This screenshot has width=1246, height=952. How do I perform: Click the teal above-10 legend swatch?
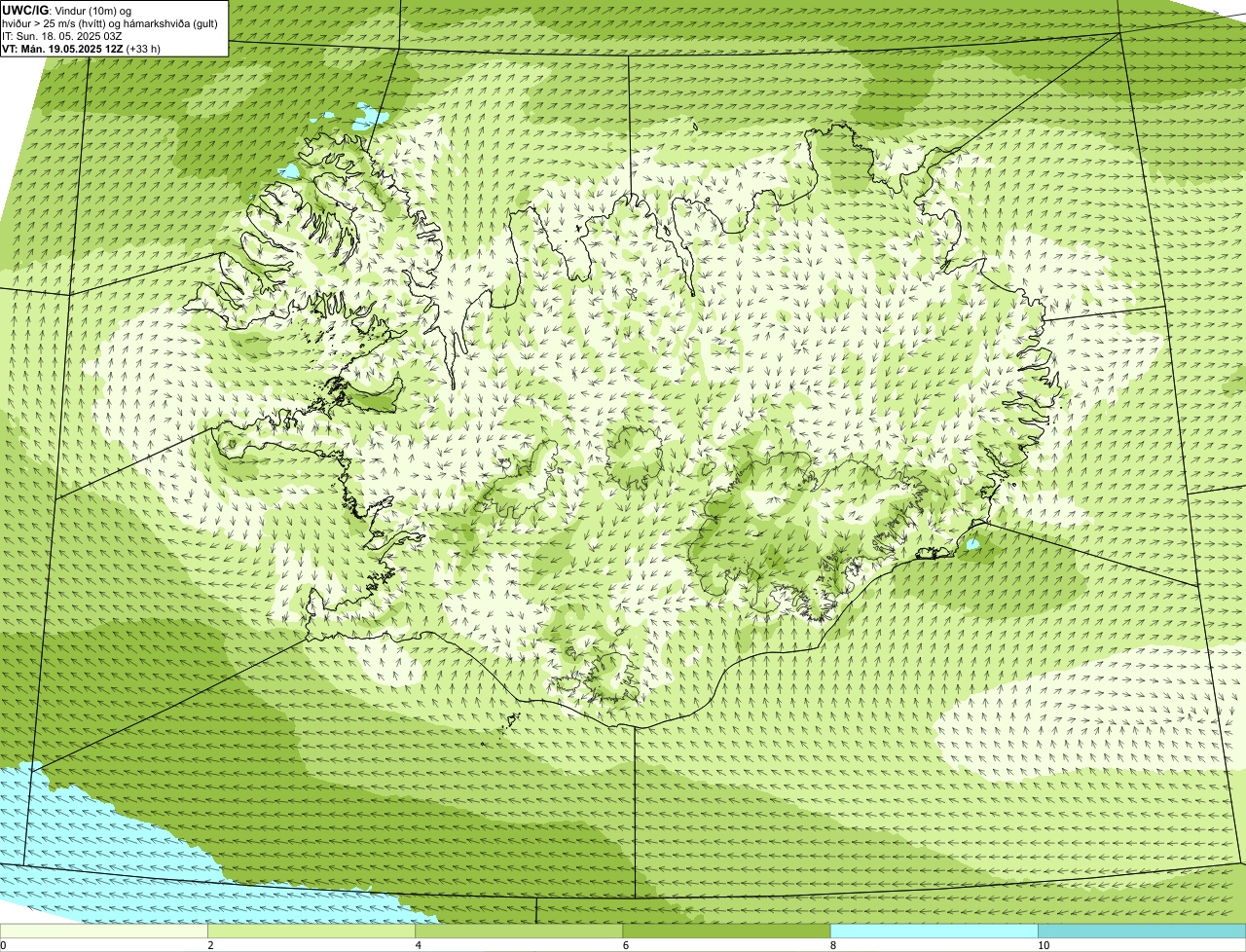pyautogui.click(x=1141, y=932)
